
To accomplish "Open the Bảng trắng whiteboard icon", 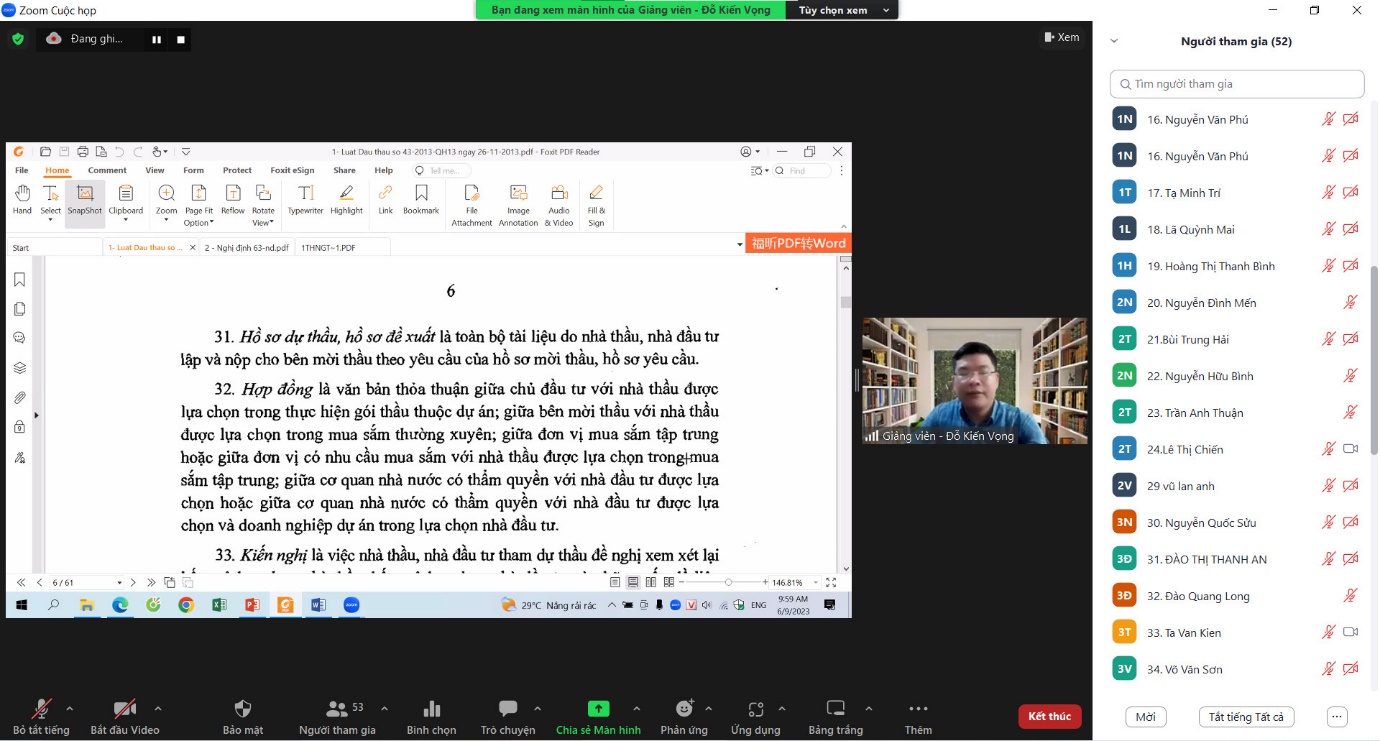I will tap(836, 709).
